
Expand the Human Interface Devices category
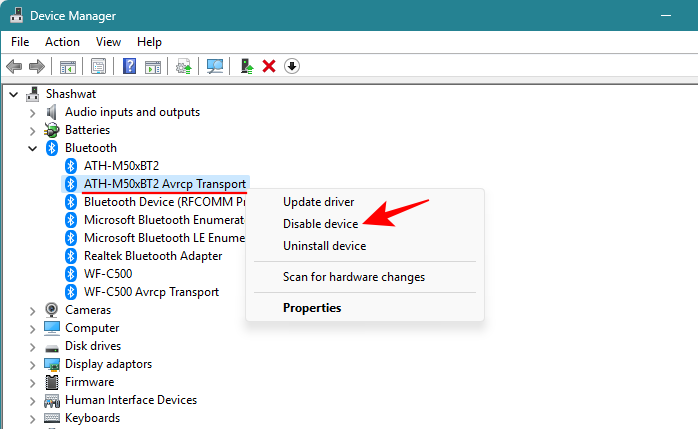pos(32,401)
